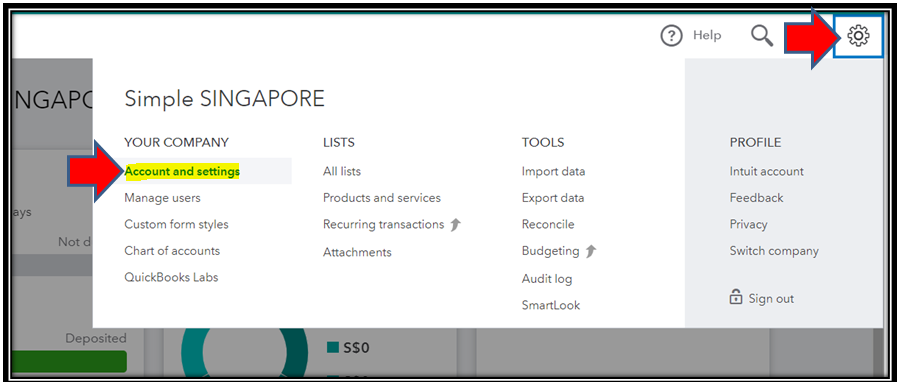Click the Recurring transactions upgrade arrow icon
The height and width of the screenshot is (382, 907).
[456, 224]
